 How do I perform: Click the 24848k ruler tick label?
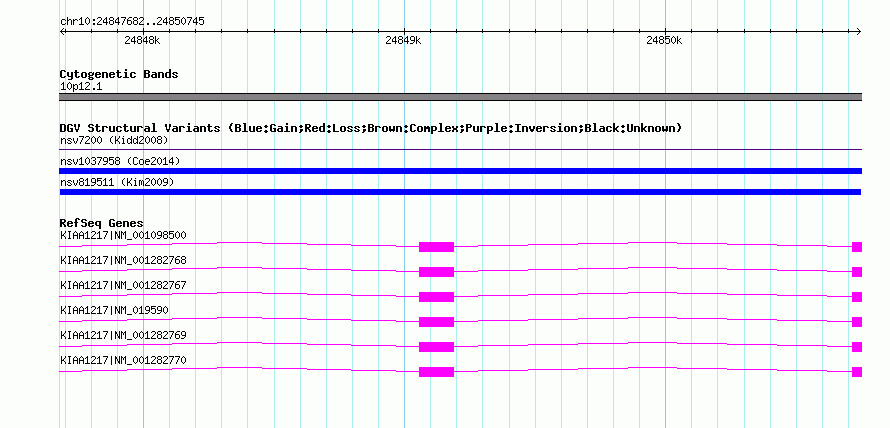(142, 40)
